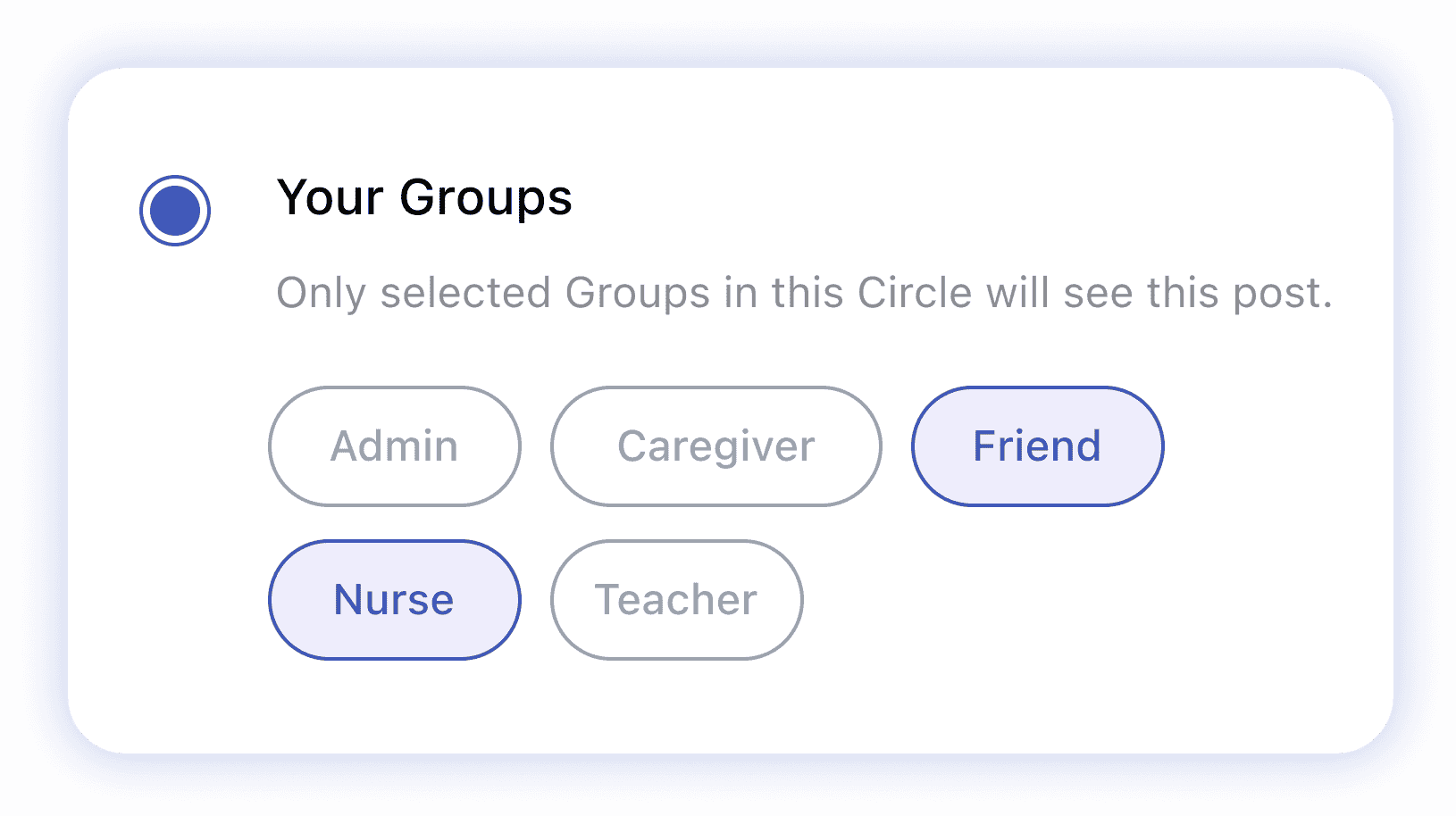1456x816 pixels.
Task: Tap the Teacher pill button
Action: click(676, 600)
